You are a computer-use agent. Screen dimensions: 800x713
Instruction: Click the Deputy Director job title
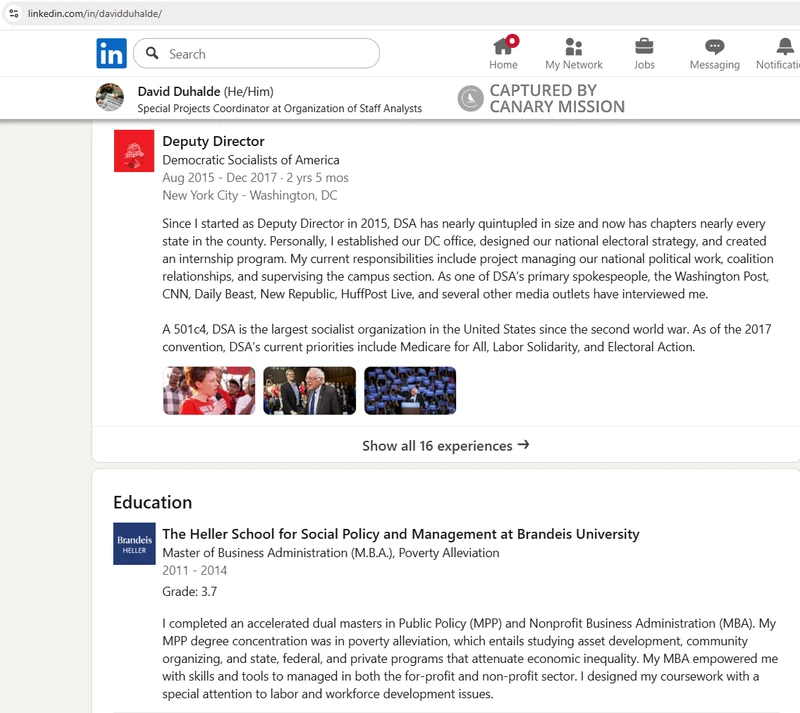click(x=213, y=141)
